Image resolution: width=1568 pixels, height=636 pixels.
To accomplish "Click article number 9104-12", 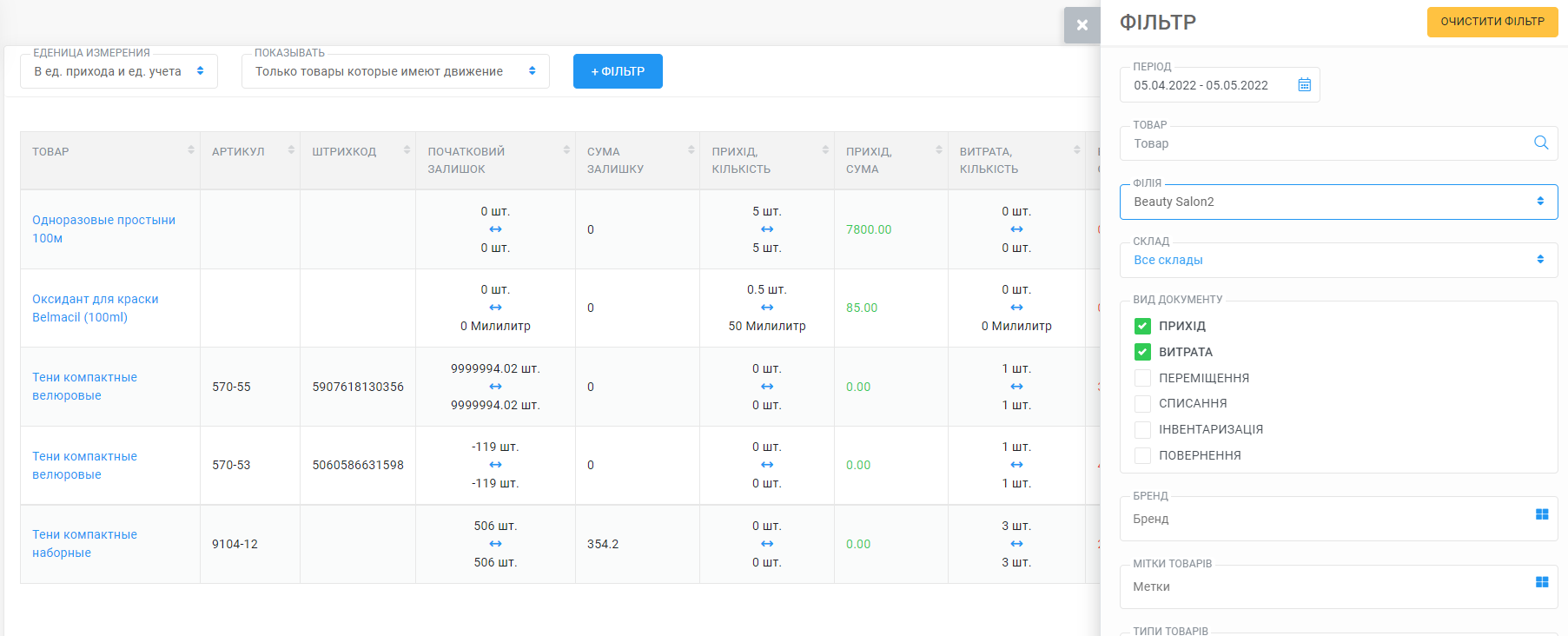I will (x=235, y=544).
